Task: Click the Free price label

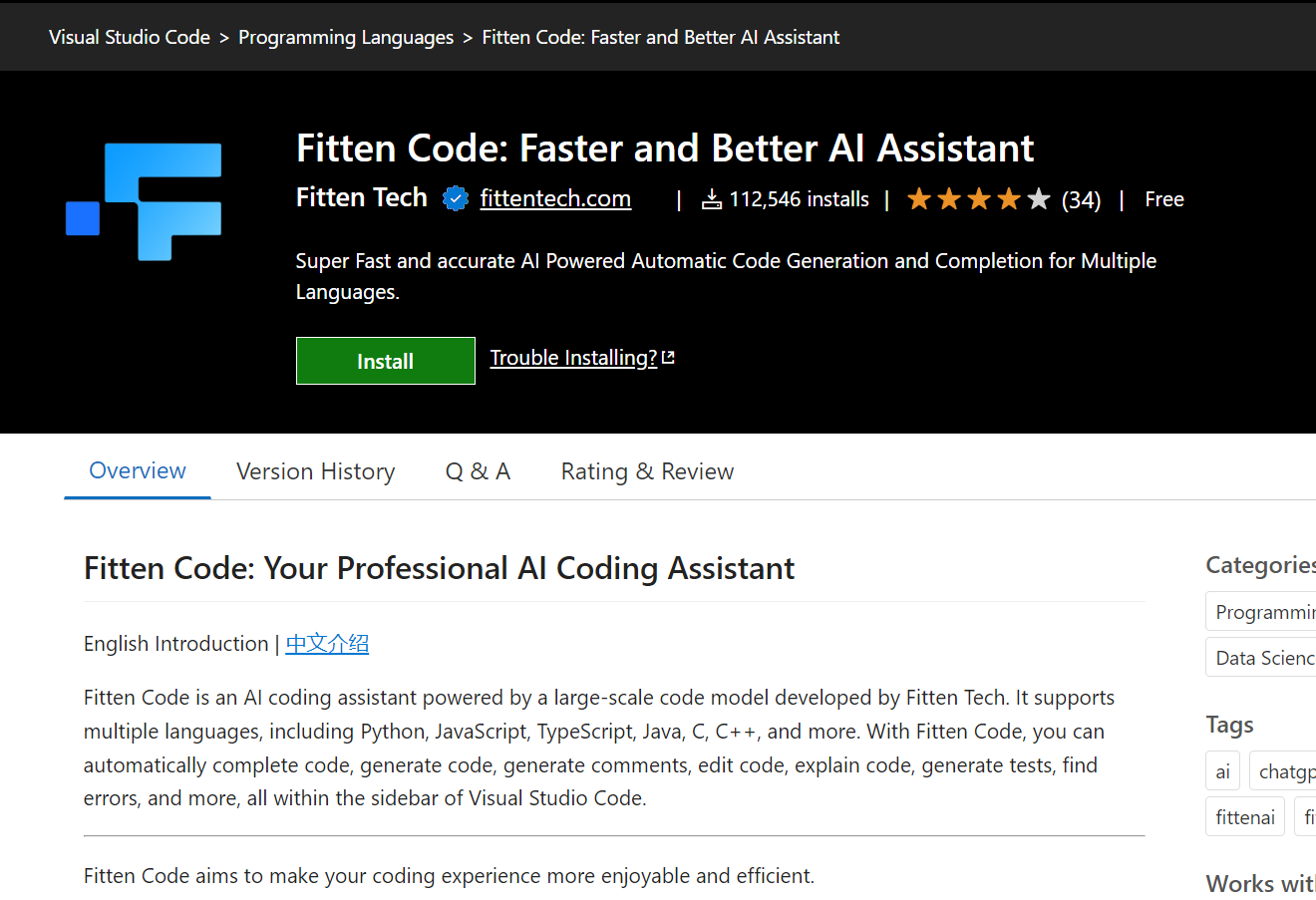Action: [x=1164, y=199]
